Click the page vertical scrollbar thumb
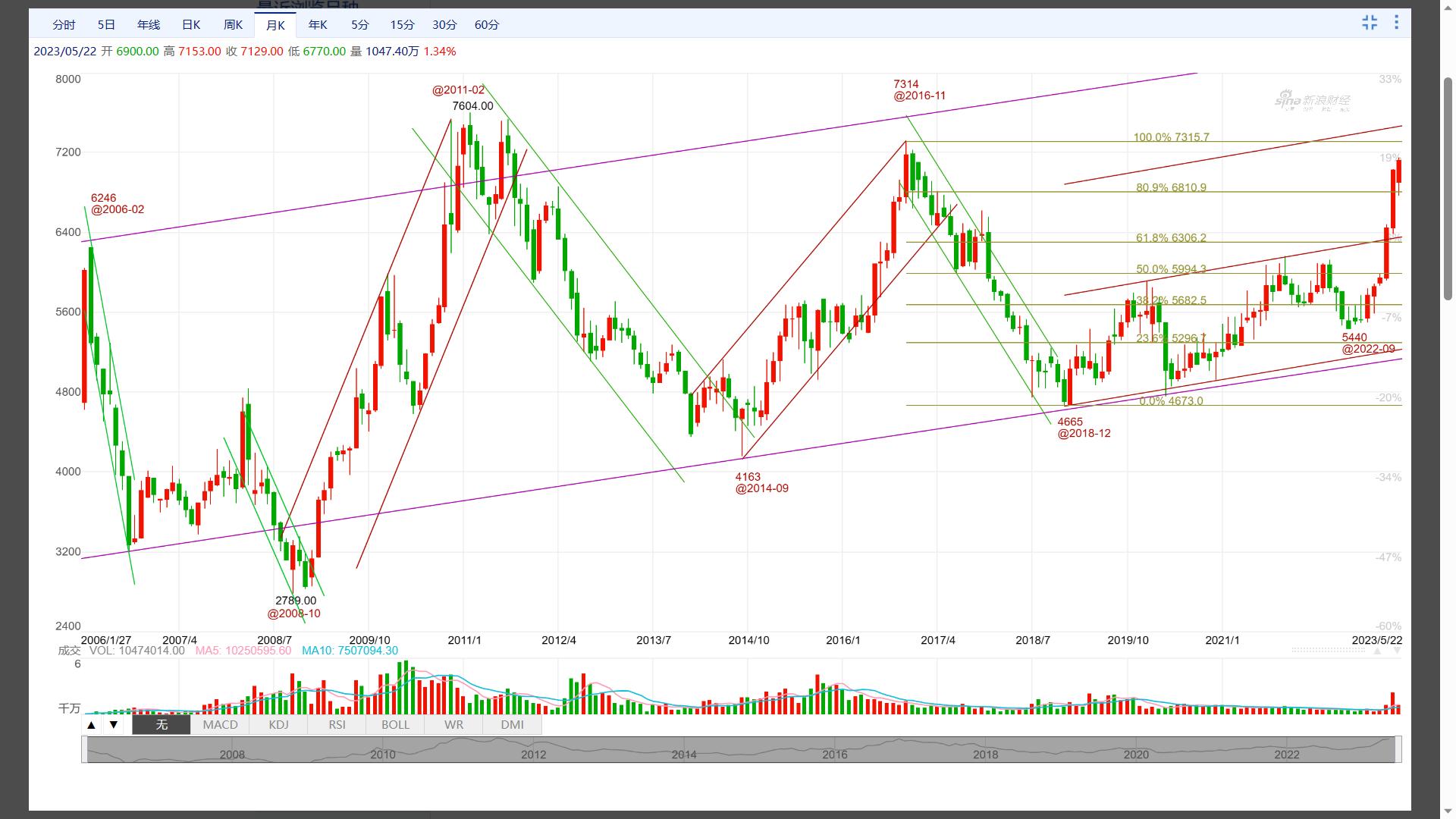1456x819 pixels. pos(1448,190)
